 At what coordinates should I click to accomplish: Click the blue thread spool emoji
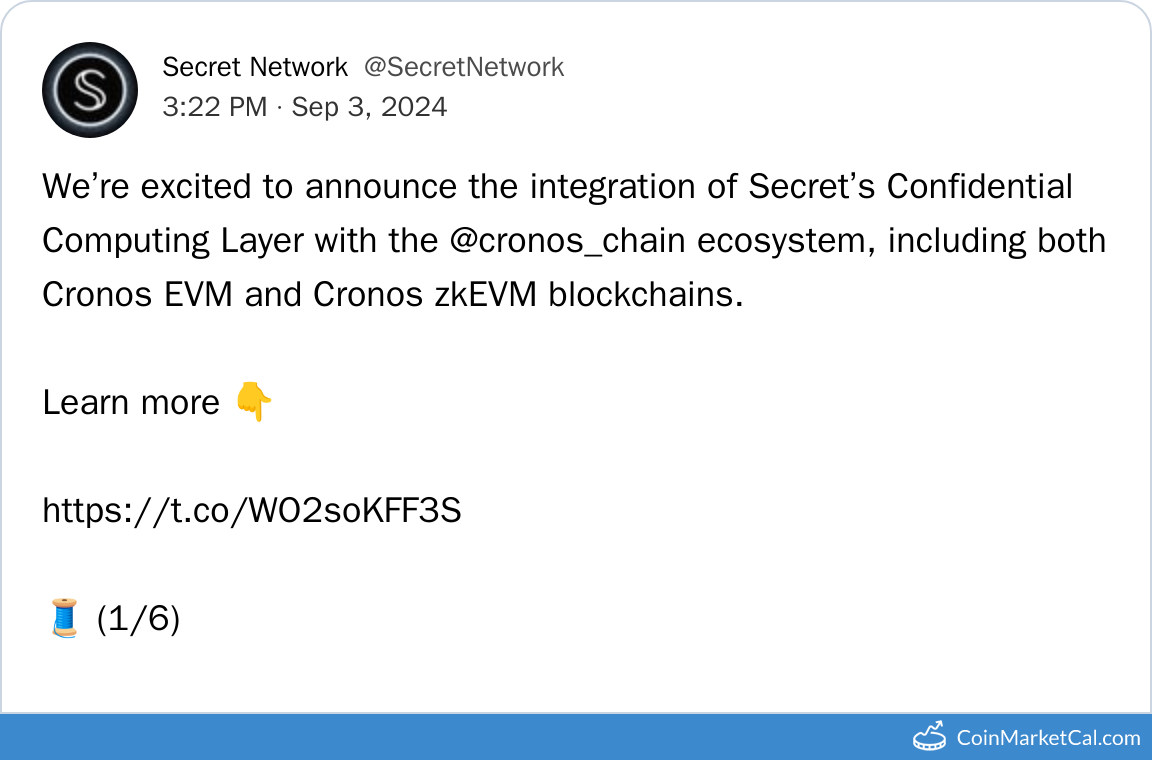click(63, 619)
